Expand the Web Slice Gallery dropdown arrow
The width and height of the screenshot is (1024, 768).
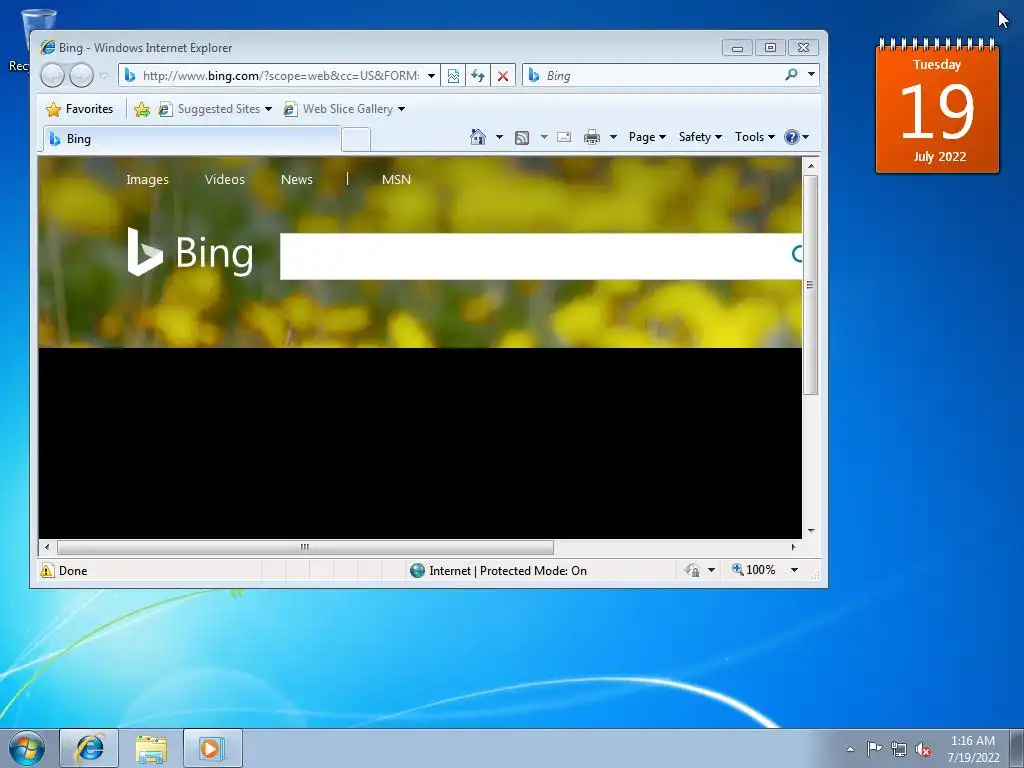coord(401,109)
